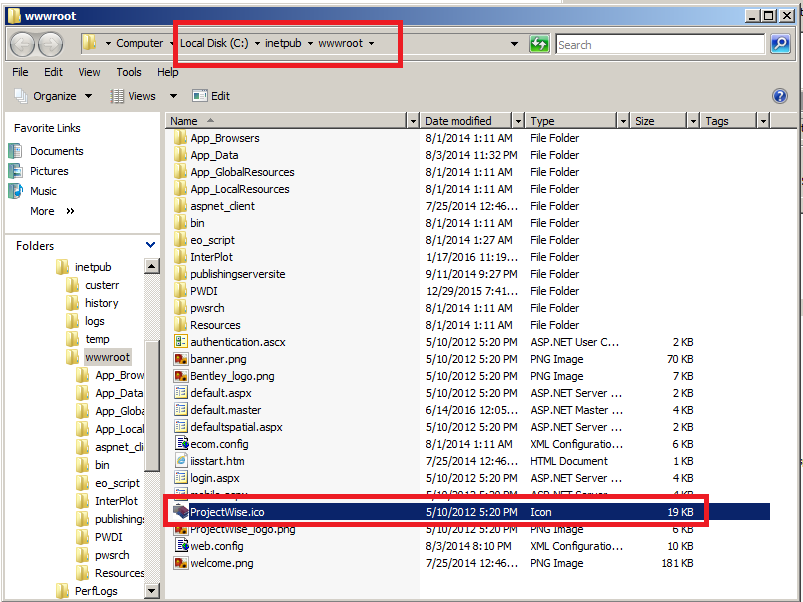803x602 pixels.
Task: Select the login.aspx file icon
Action: coord(181,477)
